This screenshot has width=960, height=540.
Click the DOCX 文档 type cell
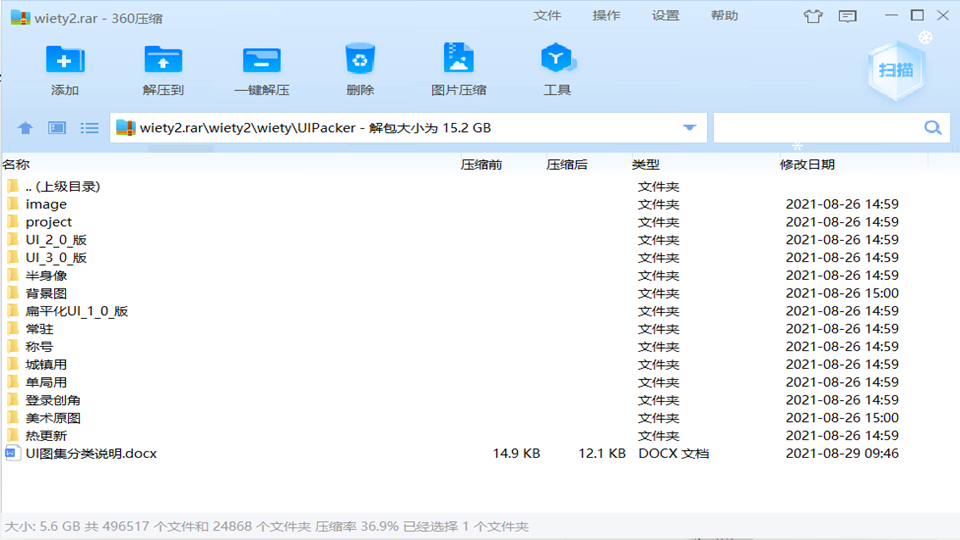point(673,453)
